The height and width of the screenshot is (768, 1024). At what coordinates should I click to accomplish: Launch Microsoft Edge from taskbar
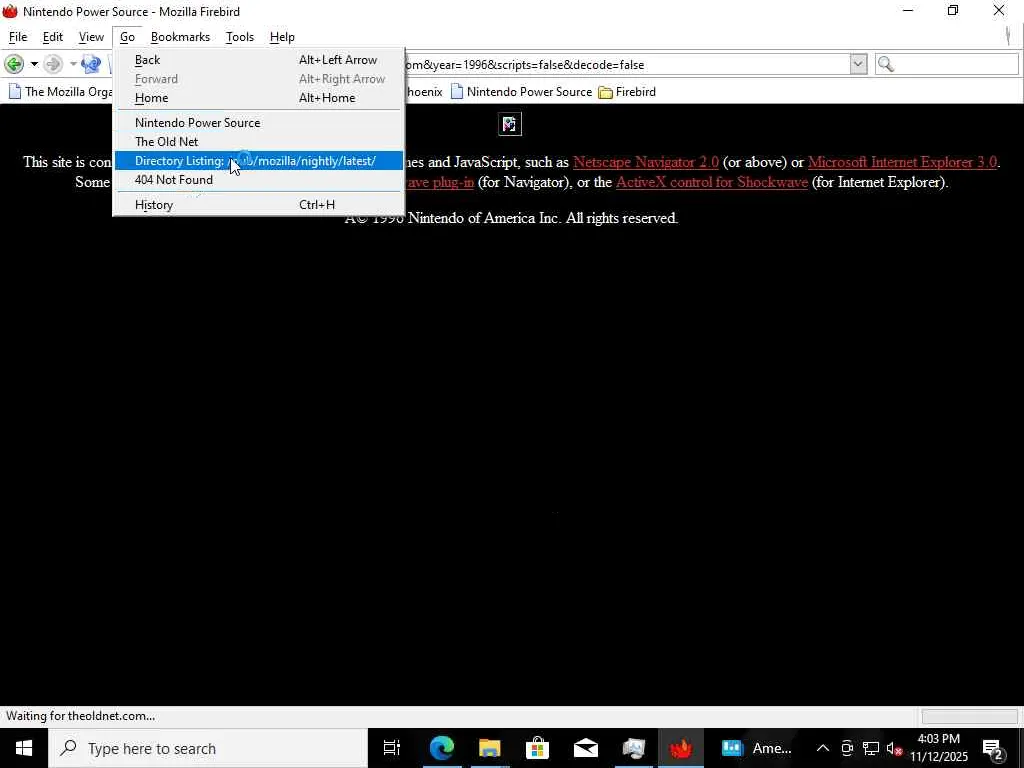coord(441,748)
